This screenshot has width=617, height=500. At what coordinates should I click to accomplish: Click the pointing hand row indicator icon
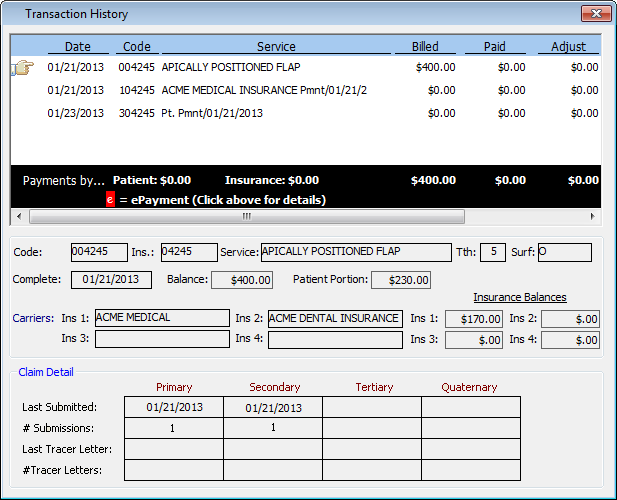click(22, 68)
